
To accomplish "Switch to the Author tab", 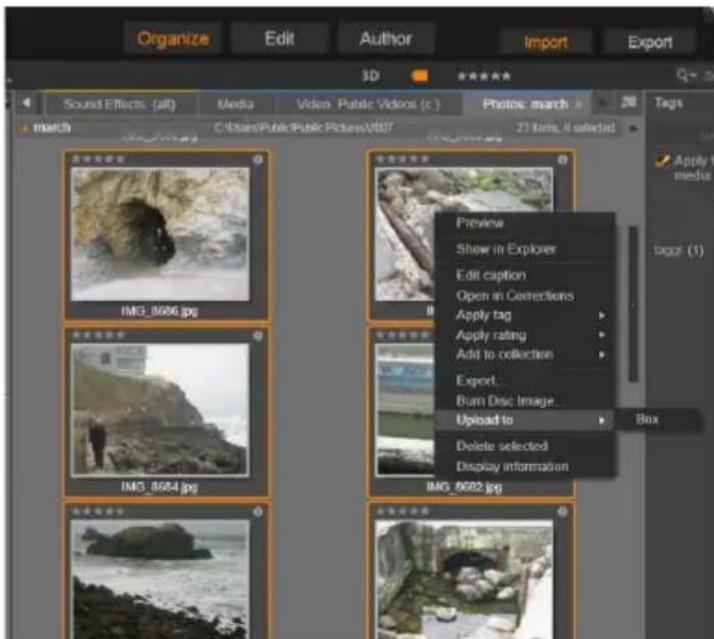I will 386,39.
